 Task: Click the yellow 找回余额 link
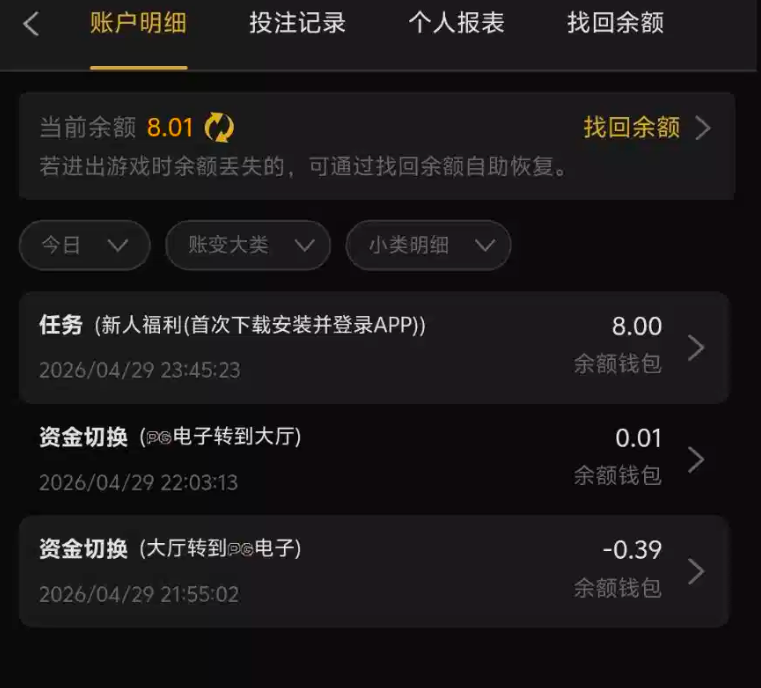point(631,128)
